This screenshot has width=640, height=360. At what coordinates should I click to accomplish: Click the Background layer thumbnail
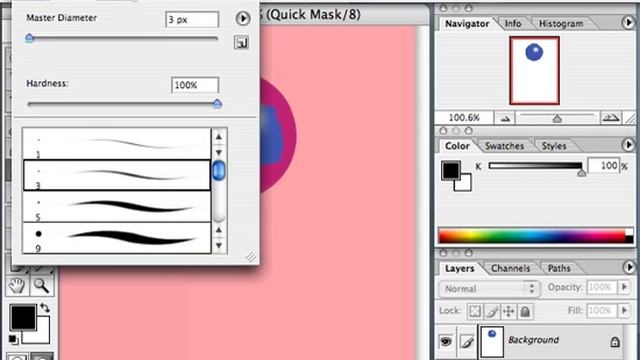click(x=492, y=342)
